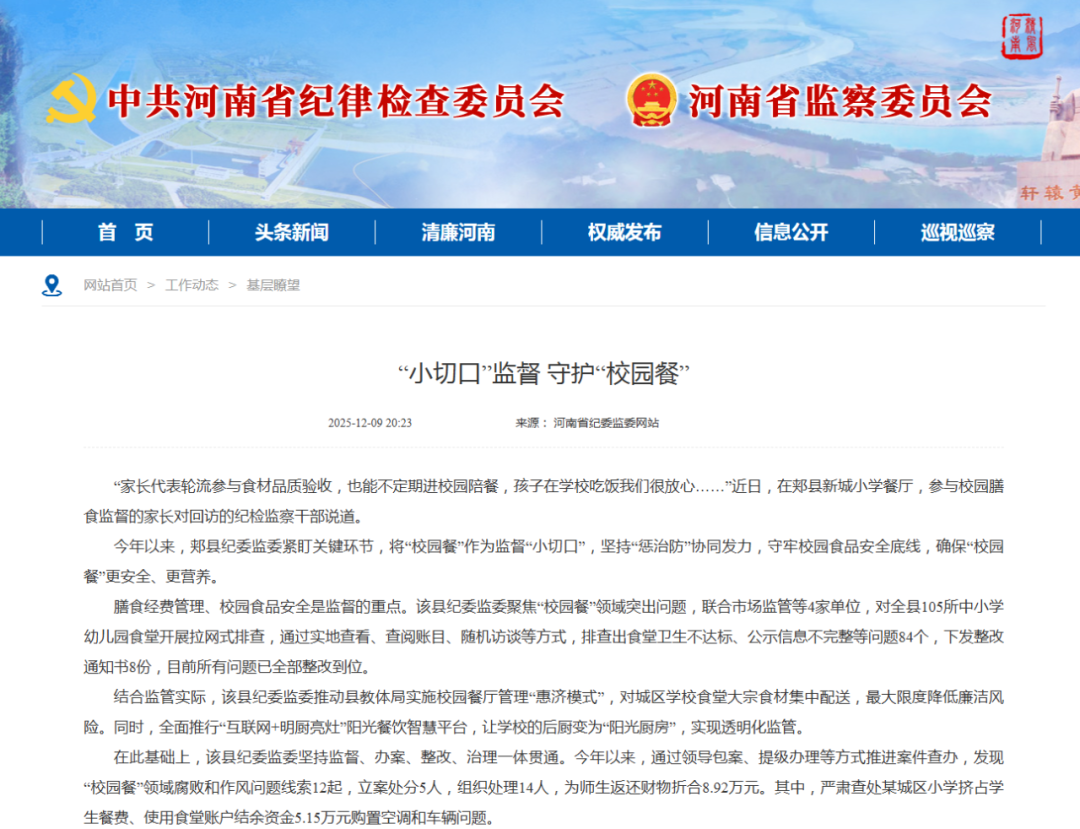
Task: Open the 工作动态 breadcrumb link
Action: (191, 286)
